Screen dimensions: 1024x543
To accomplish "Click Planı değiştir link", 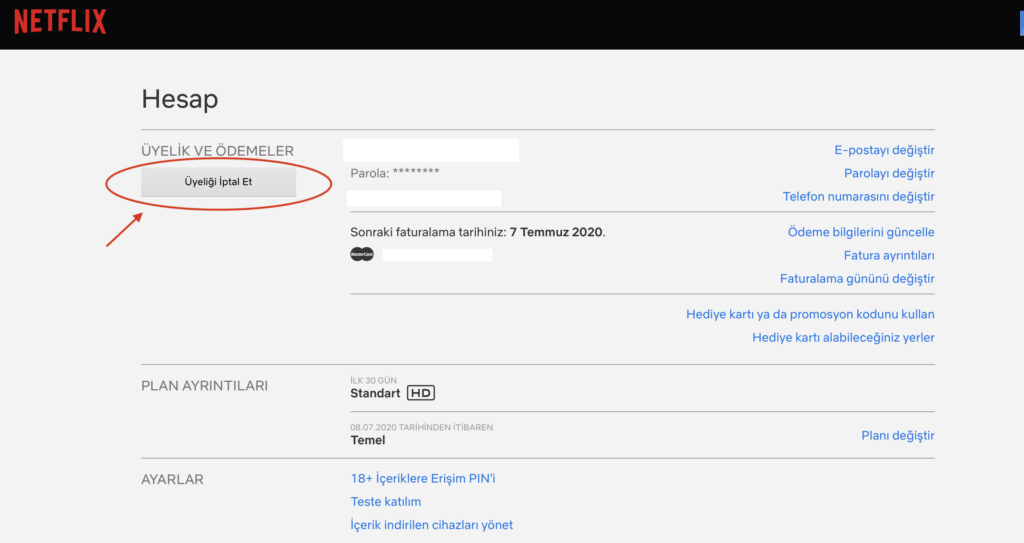I will pos(897,436).
